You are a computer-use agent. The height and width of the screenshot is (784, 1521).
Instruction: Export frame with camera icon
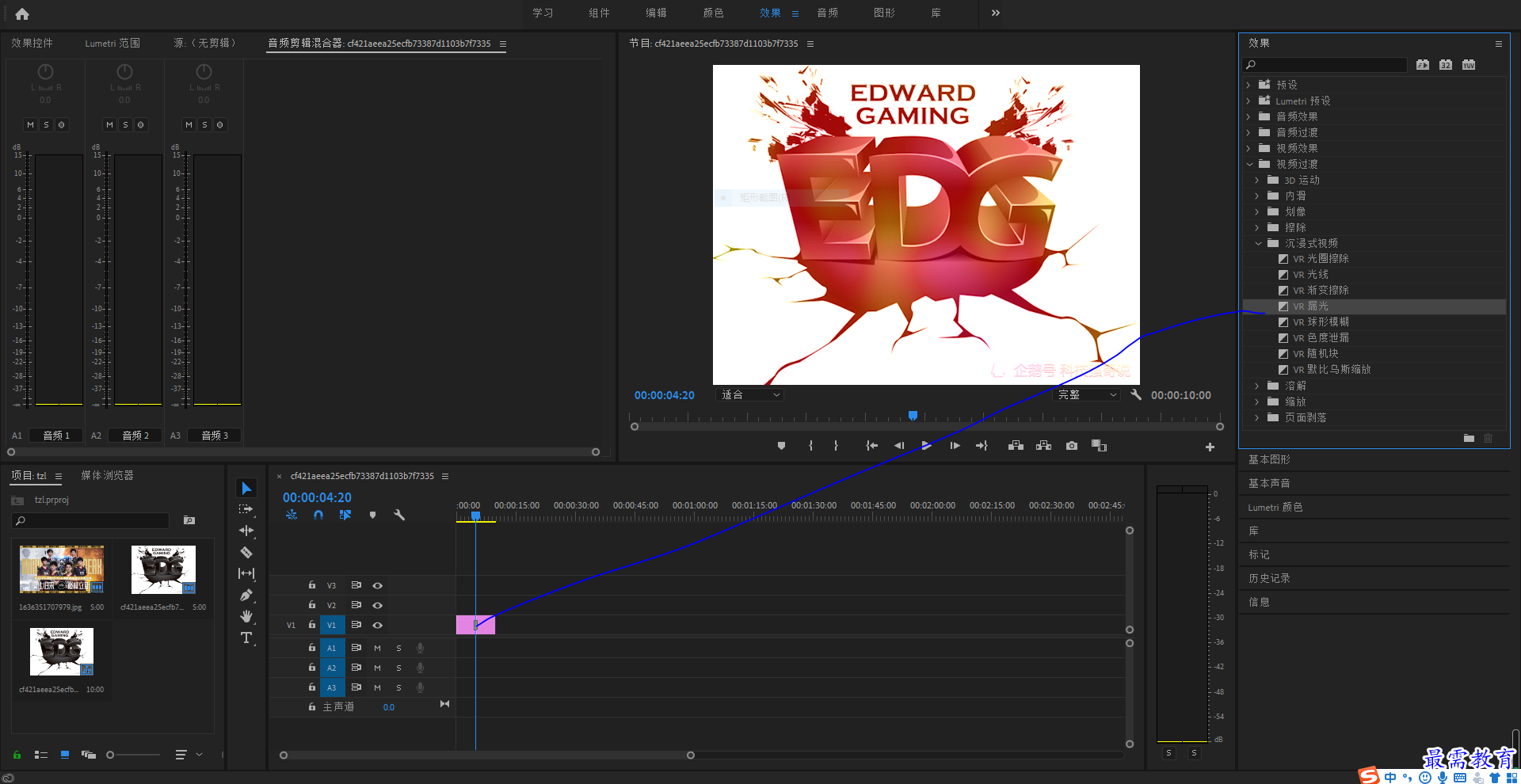(x=1072, y=446)
